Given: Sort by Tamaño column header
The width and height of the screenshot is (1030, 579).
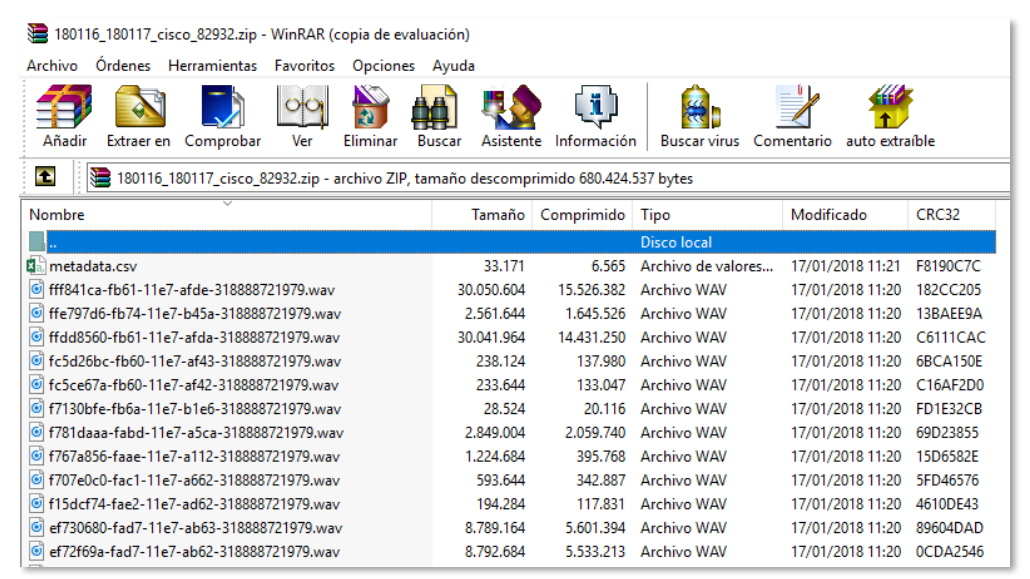Looking at the screenshot, I should [x=483, y=215].
